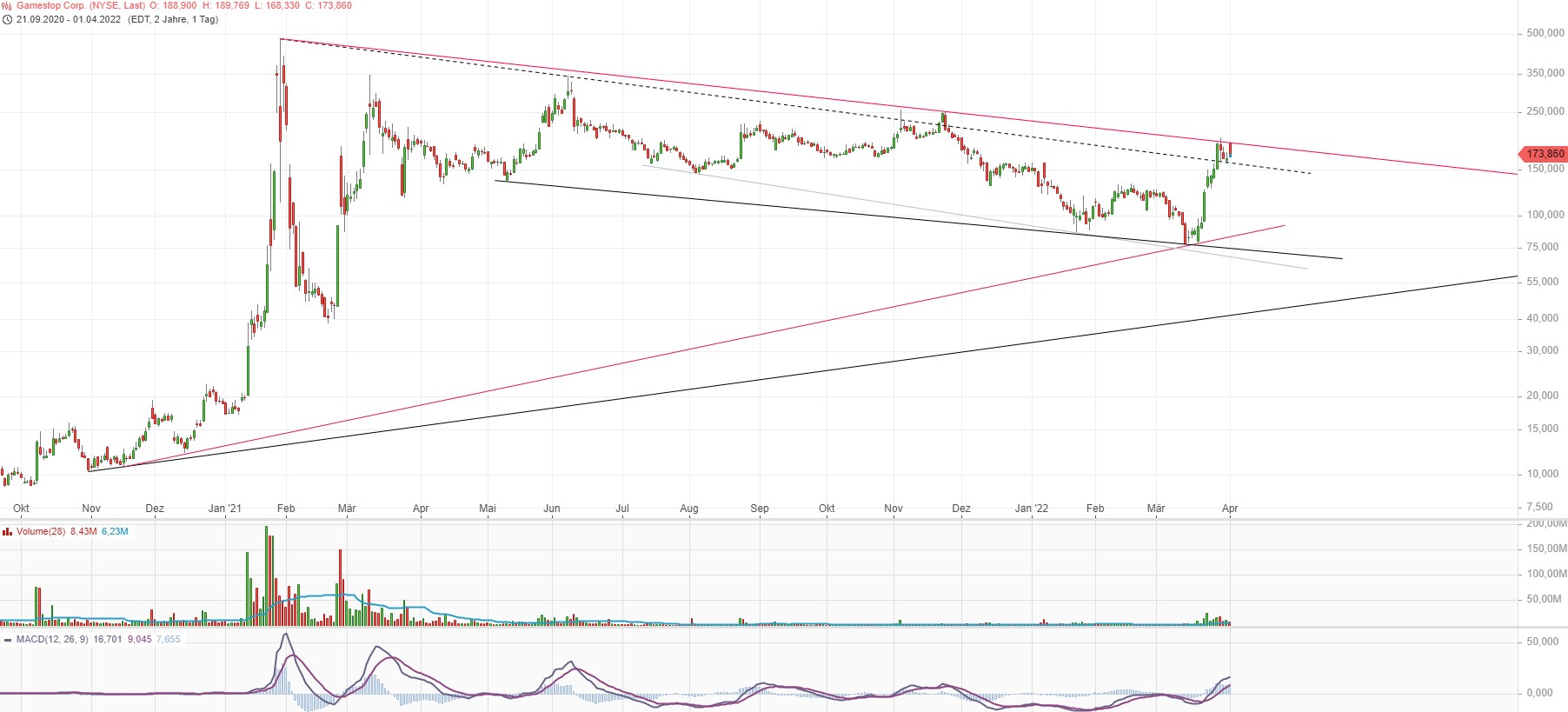1568x712 pixels.
Task: Open the MACD(12, 26, 9) indicator label
Action: (x=52, y=639)
